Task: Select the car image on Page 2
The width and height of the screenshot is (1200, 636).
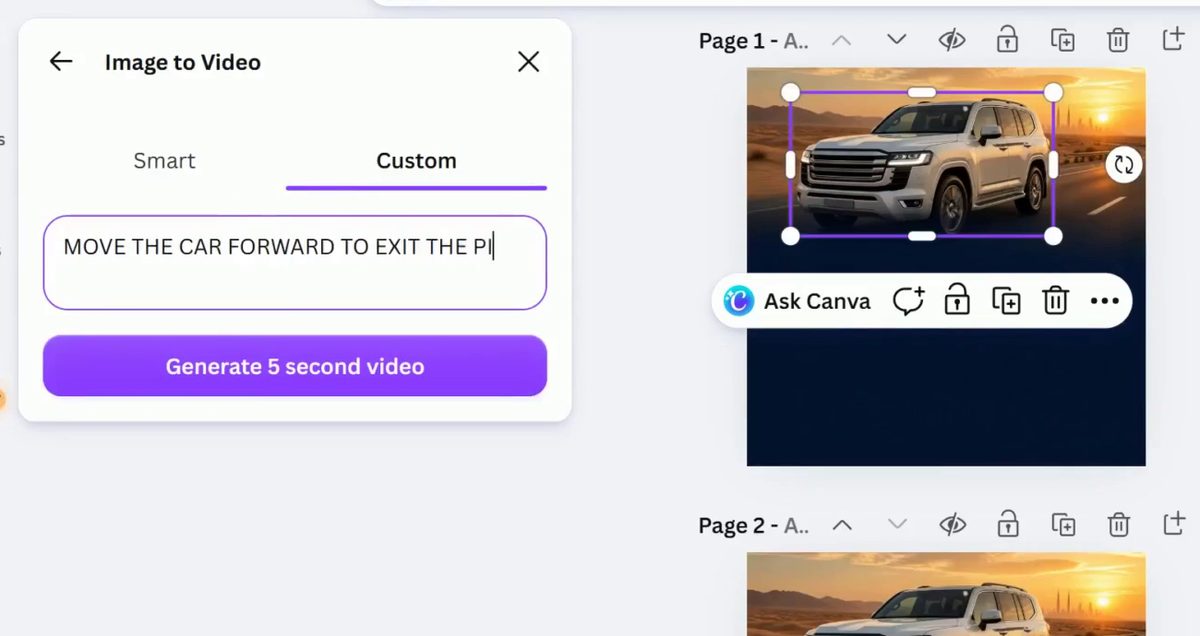Action: pyautogui.click(x=921, y=610)
